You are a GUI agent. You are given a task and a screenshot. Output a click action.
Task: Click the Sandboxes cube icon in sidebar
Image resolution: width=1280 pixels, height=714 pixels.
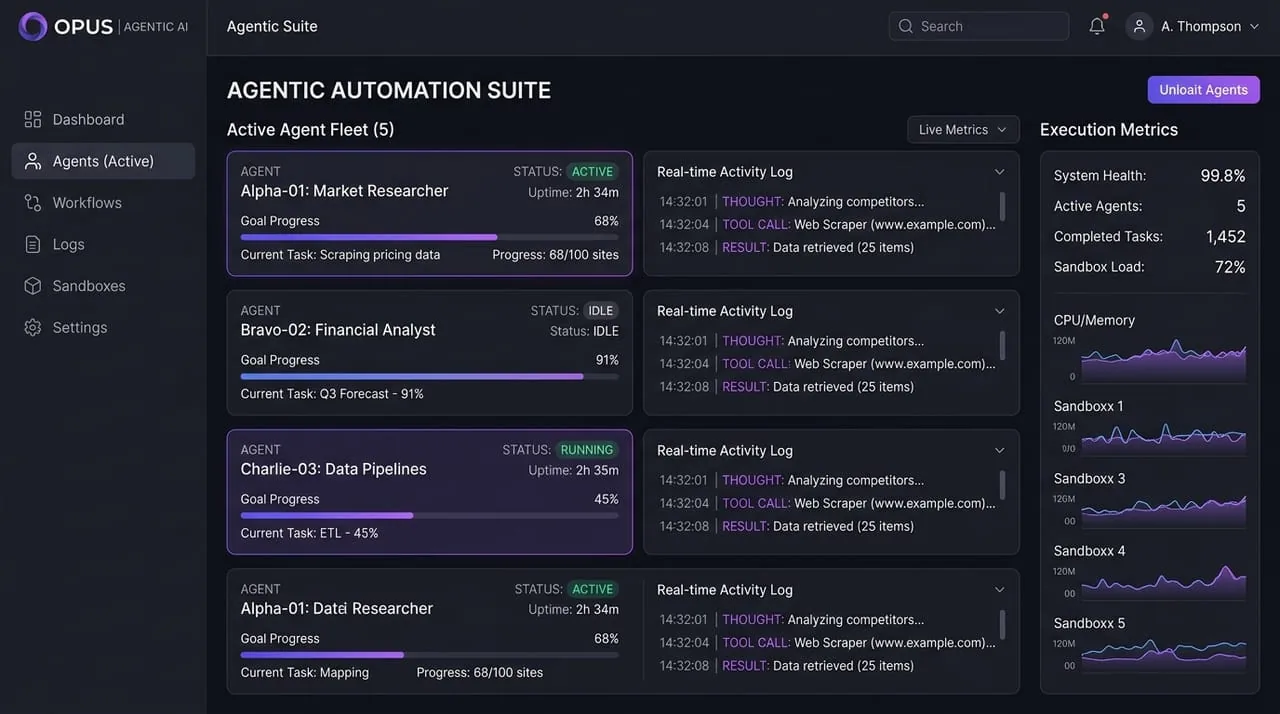(33, 286)
